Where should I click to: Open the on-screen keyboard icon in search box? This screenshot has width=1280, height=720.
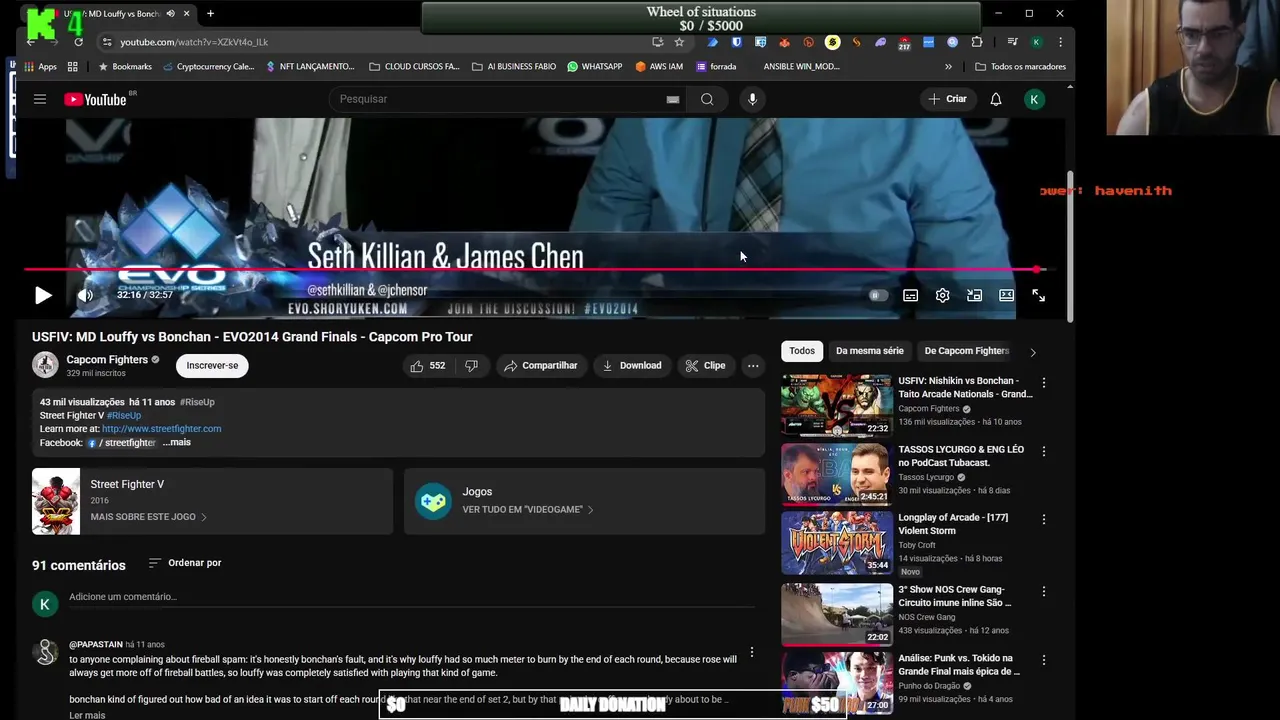[x=673, y=99]
